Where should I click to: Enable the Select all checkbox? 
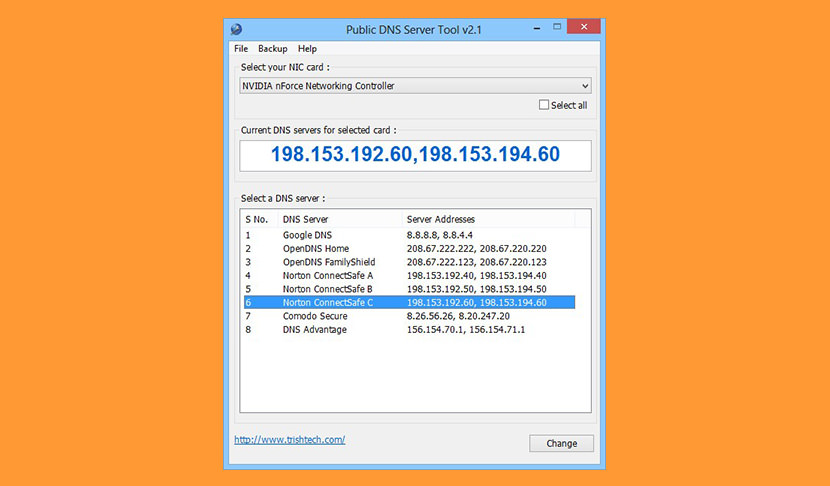pyautogui.click(x=544, y=105)
